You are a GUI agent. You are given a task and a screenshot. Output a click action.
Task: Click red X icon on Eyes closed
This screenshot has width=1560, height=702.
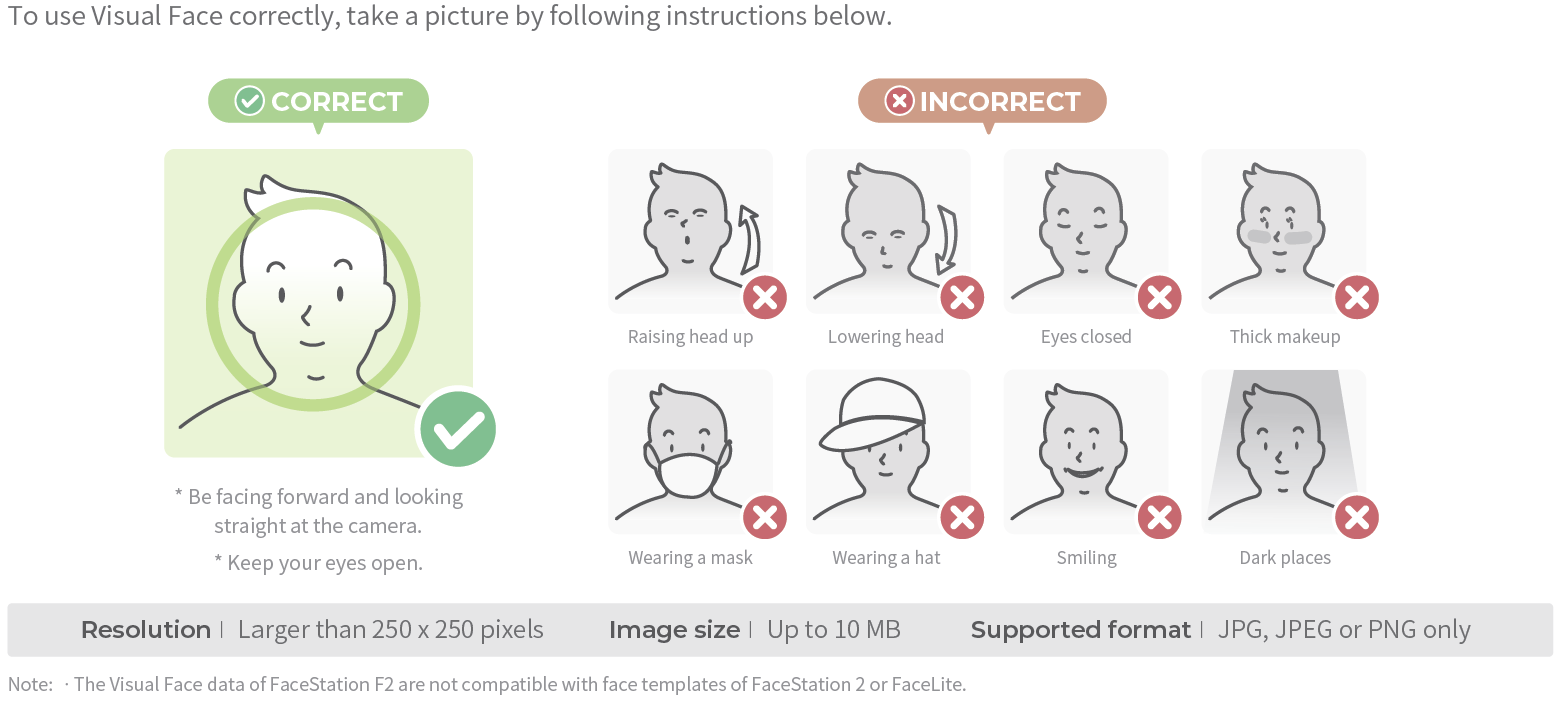(x=1160, y=297)
